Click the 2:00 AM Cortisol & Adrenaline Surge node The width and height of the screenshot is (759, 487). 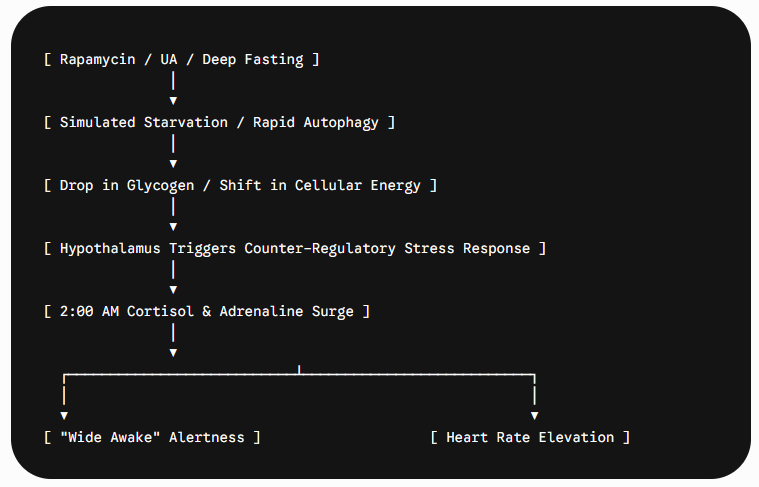[207, 311]
